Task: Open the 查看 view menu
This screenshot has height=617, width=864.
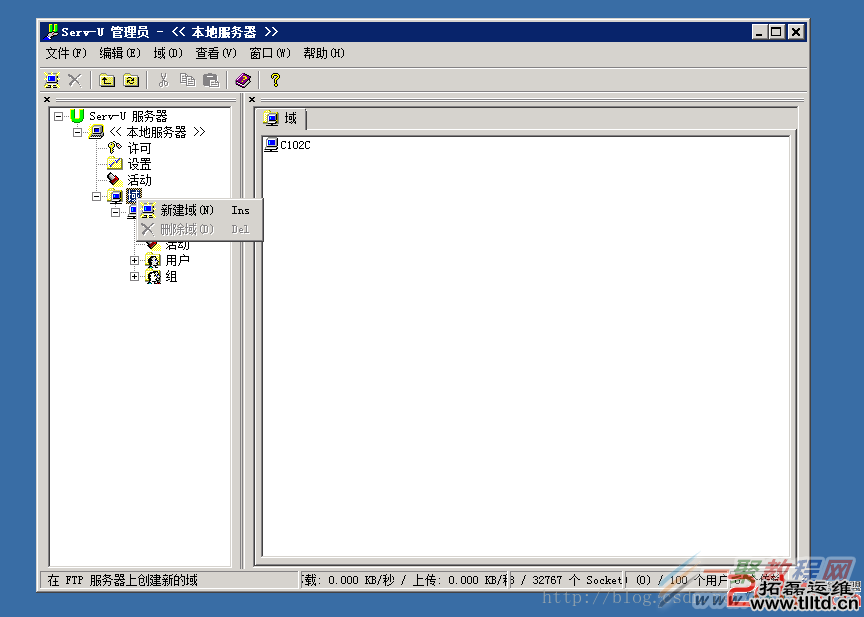Action: (x=215, y=53)
